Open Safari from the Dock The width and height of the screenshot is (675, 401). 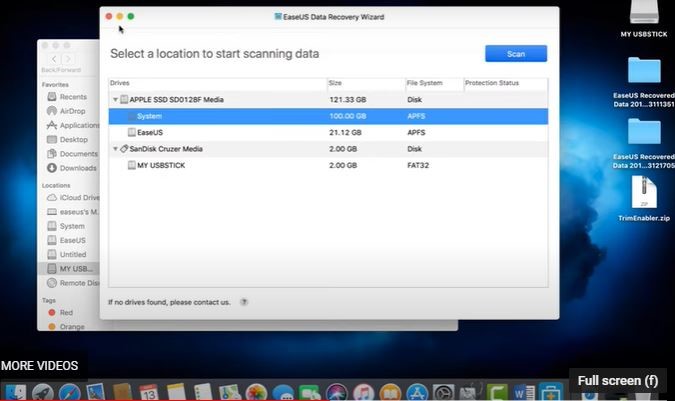(x=69, y=392)
